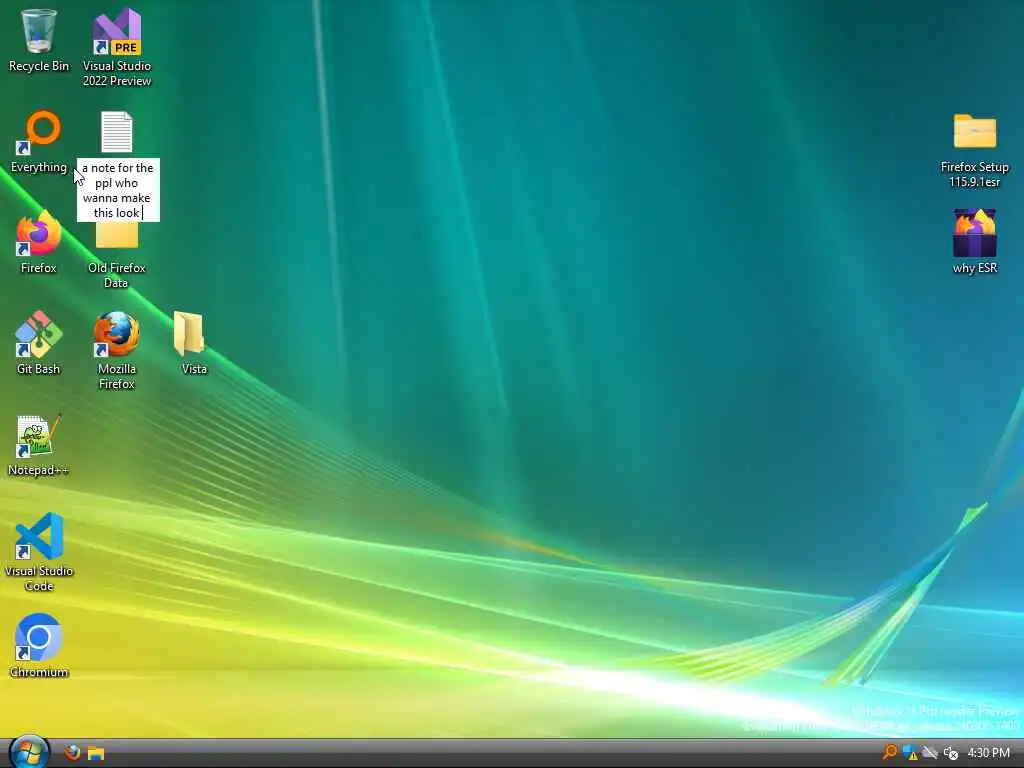
Task: Click the text file icon being renamed
Action: click(117, 133)
